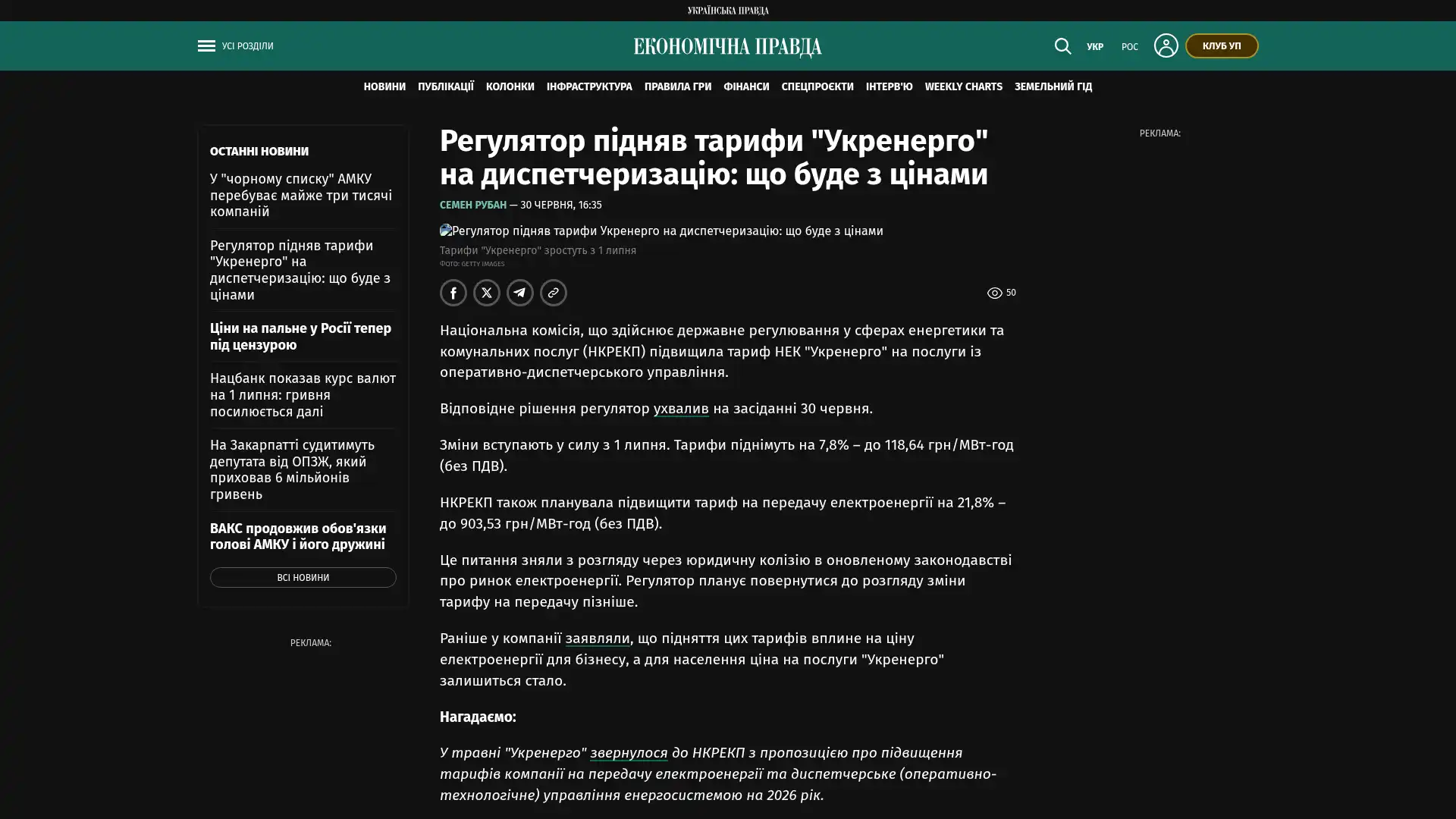Click the date '30 червня, 16:35'
This screenshot has height=819, width=1456.
[561, 205]
